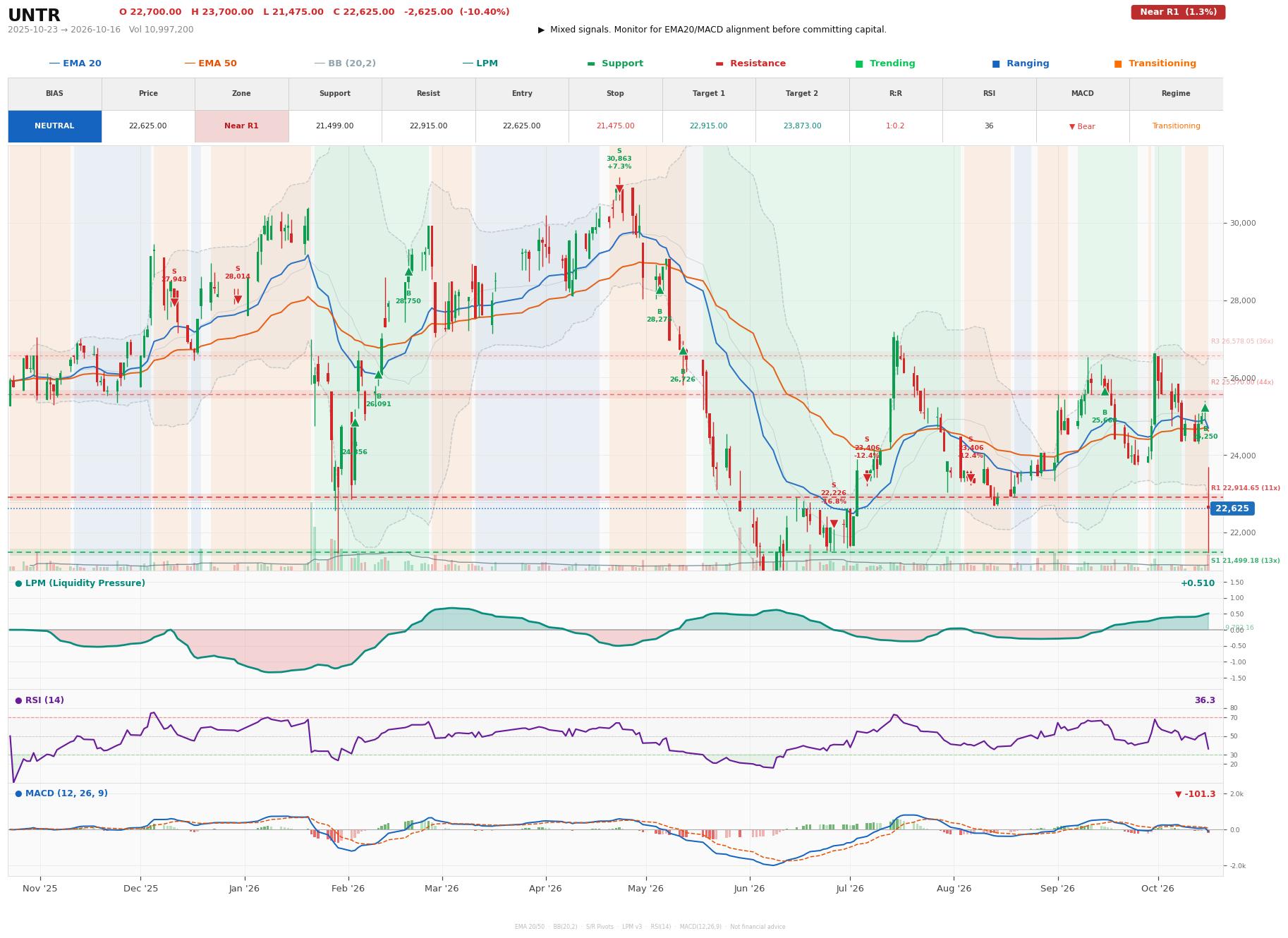This screenshot has width=1288, height=938.
Task: Click the 22,625 current price label
Action: (x=1232, y=508)
